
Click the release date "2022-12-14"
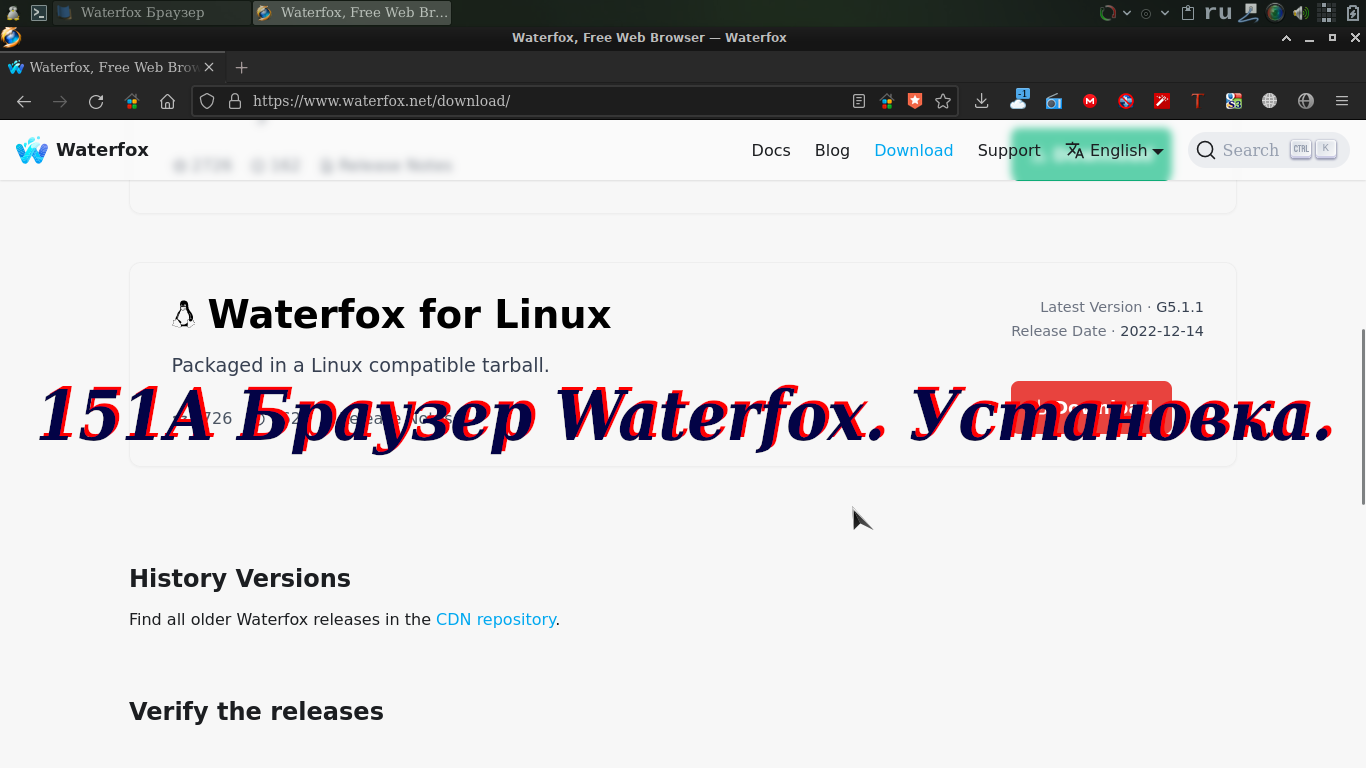pyautogui.click(x=1162, y=331)
